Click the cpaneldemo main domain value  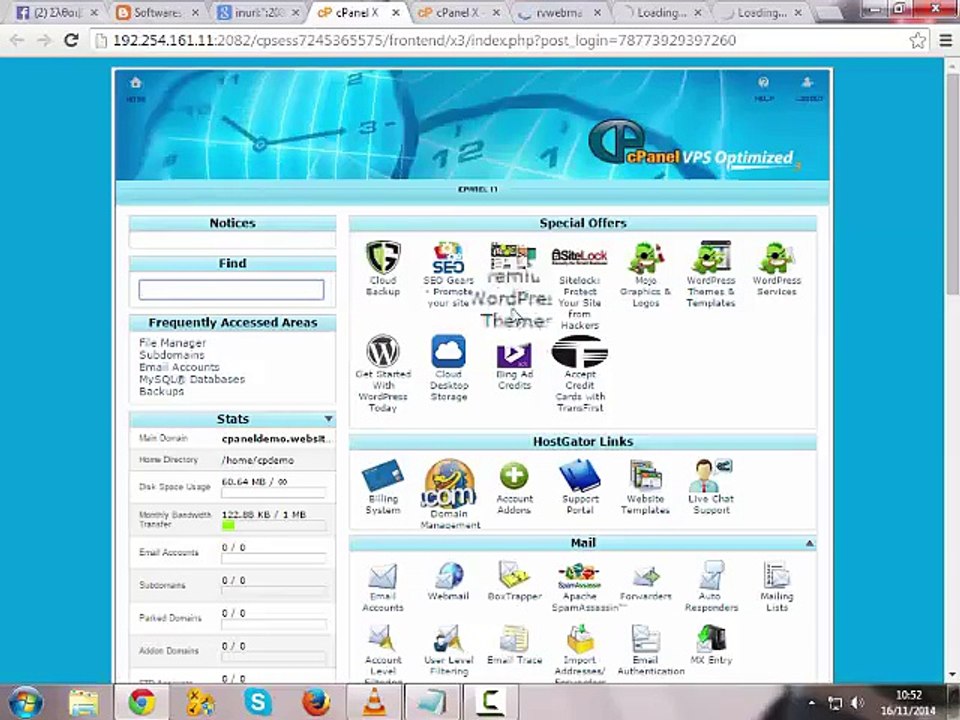click(x=276, y=438)
